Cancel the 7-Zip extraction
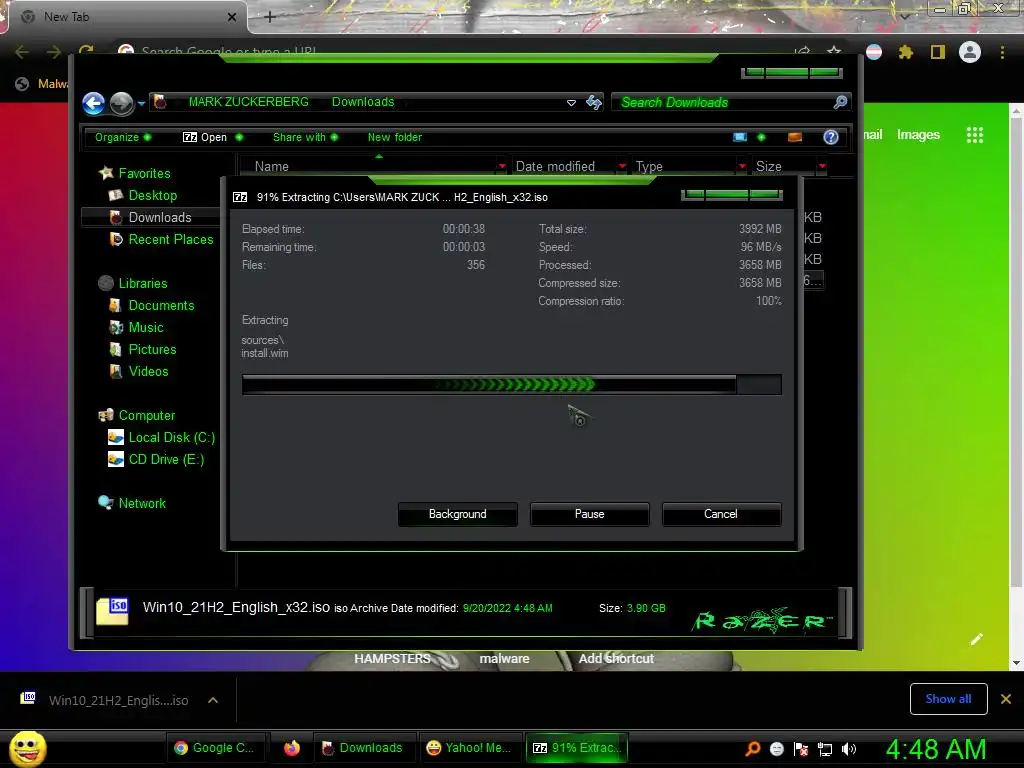 coord(721,514)
